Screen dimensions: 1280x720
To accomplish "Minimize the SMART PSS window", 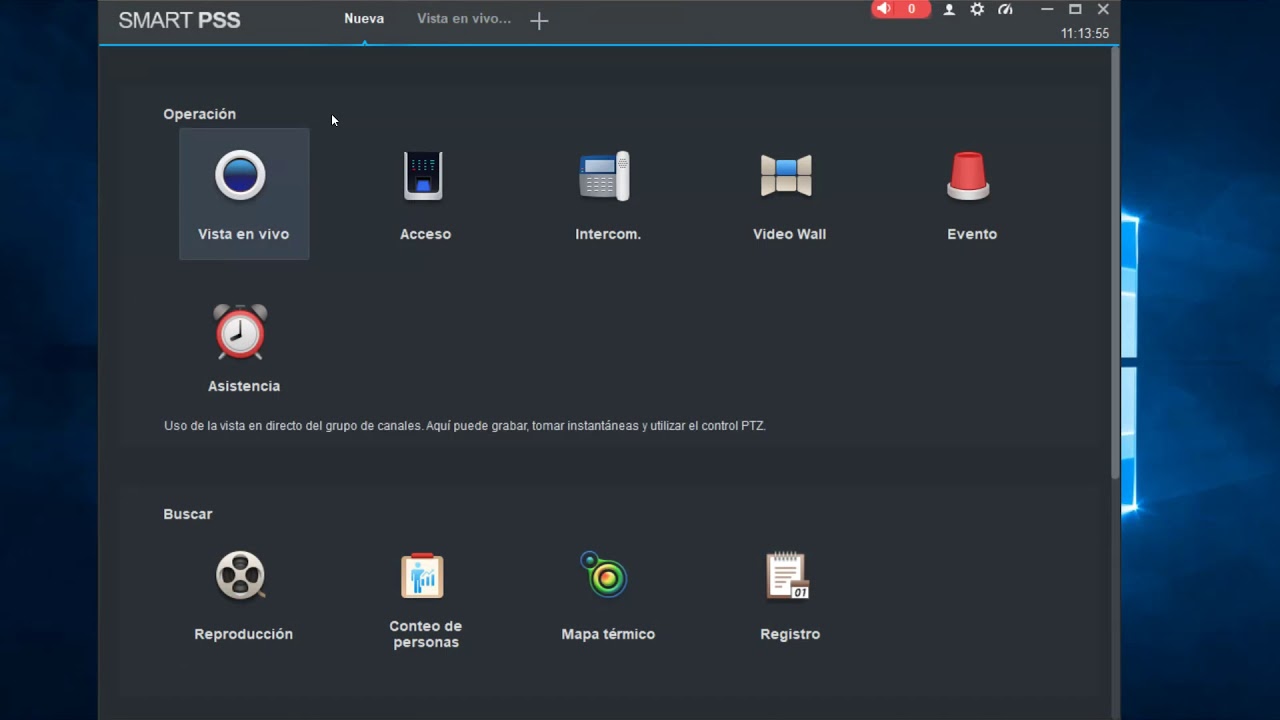I will pyautogui.click(x=1047, y=9).
